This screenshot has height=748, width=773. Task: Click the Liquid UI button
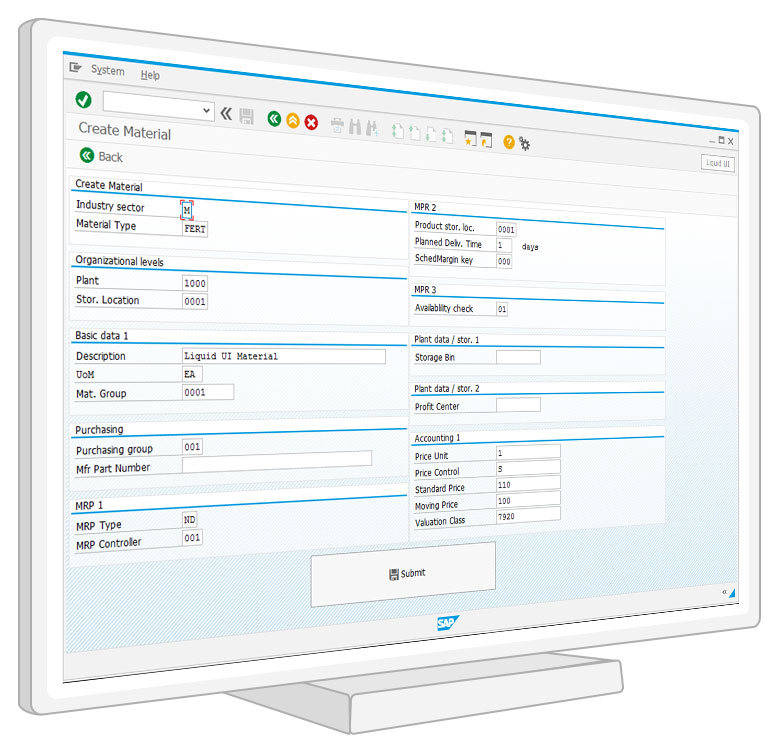click(718, 163)
